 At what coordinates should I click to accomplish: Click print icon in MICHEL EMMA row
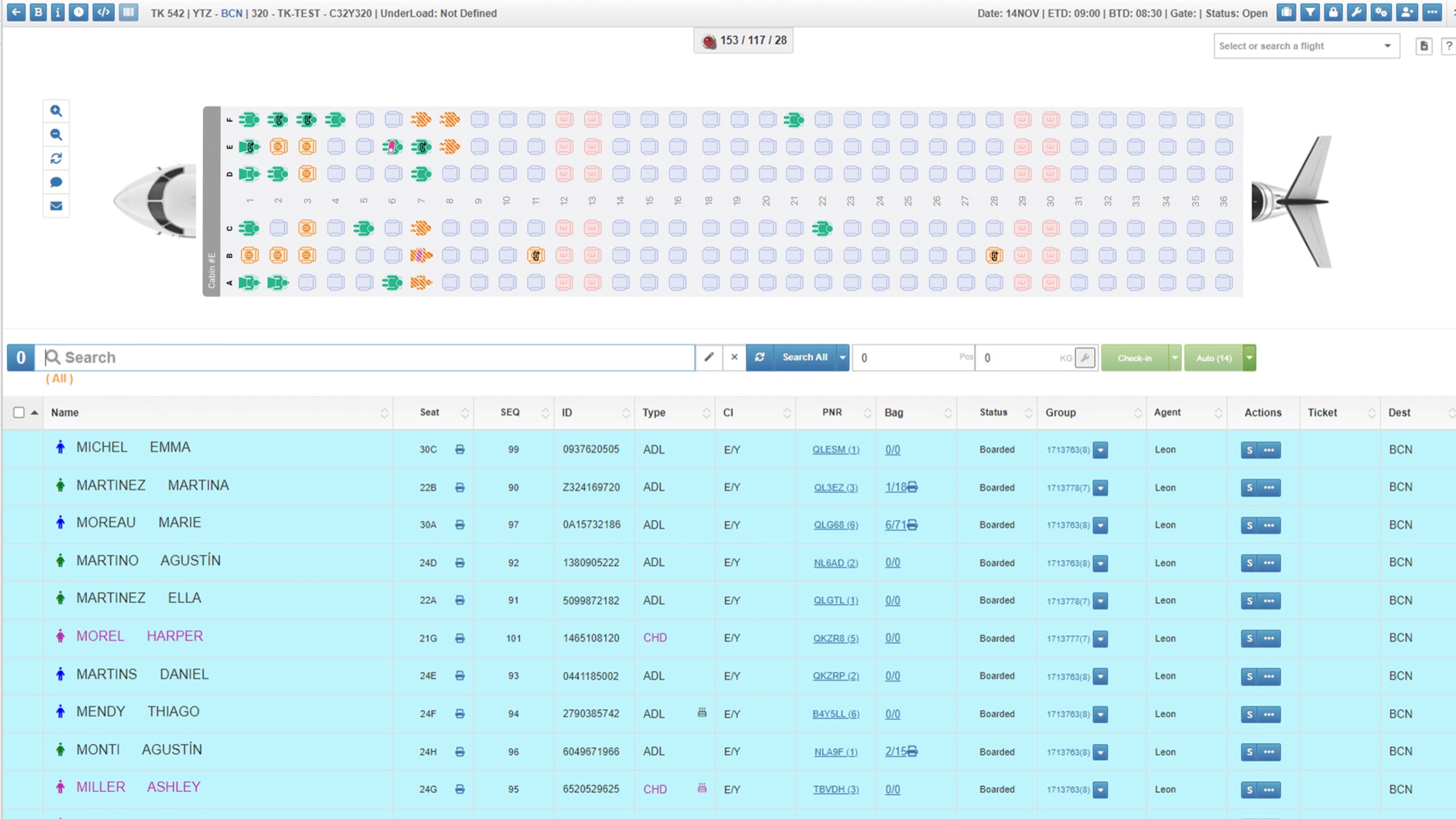point(460,450)
